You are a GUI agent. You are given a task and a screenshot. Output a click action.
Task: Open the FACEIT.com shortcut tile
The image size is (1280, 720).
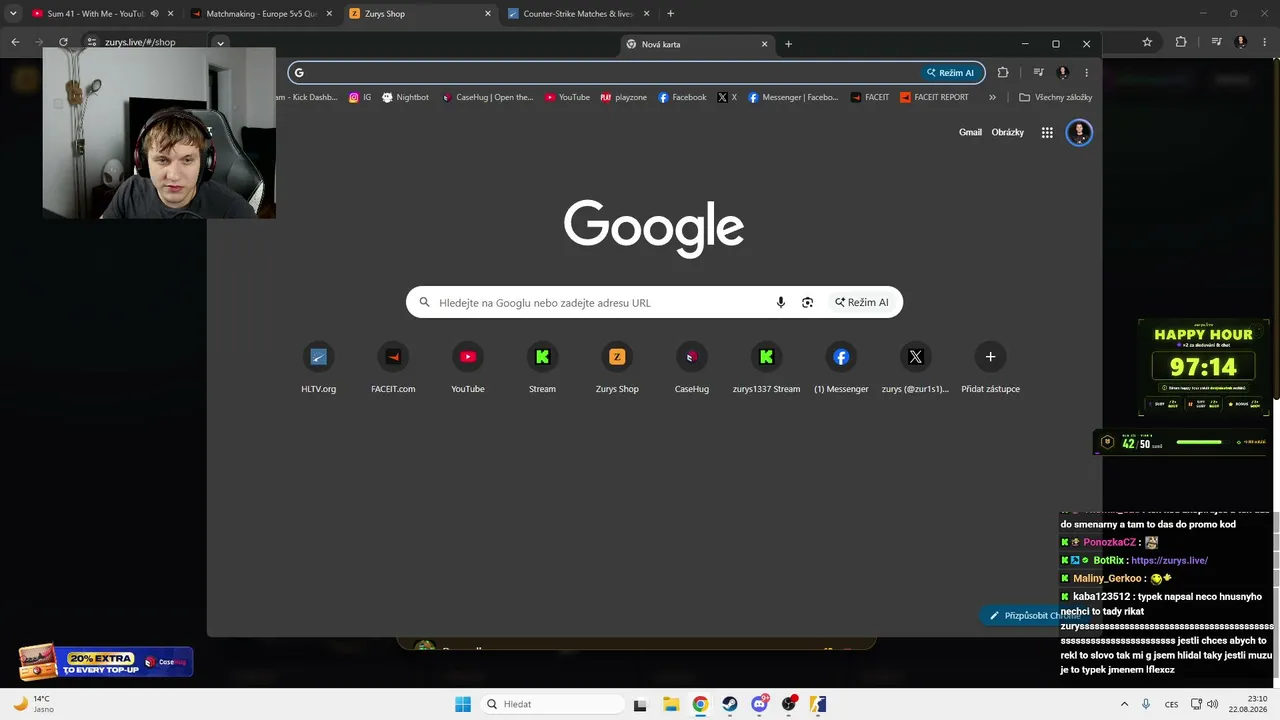pyautogui.click(x=393, y=368)
